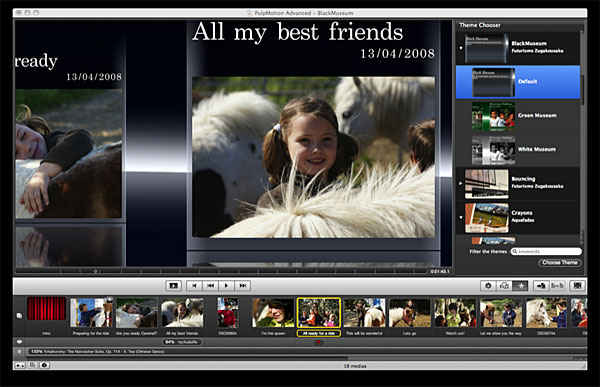600x387 pixels.
Task: Select the 'This will be wonderful' thumbnail
Action: [x=364, y=312]
